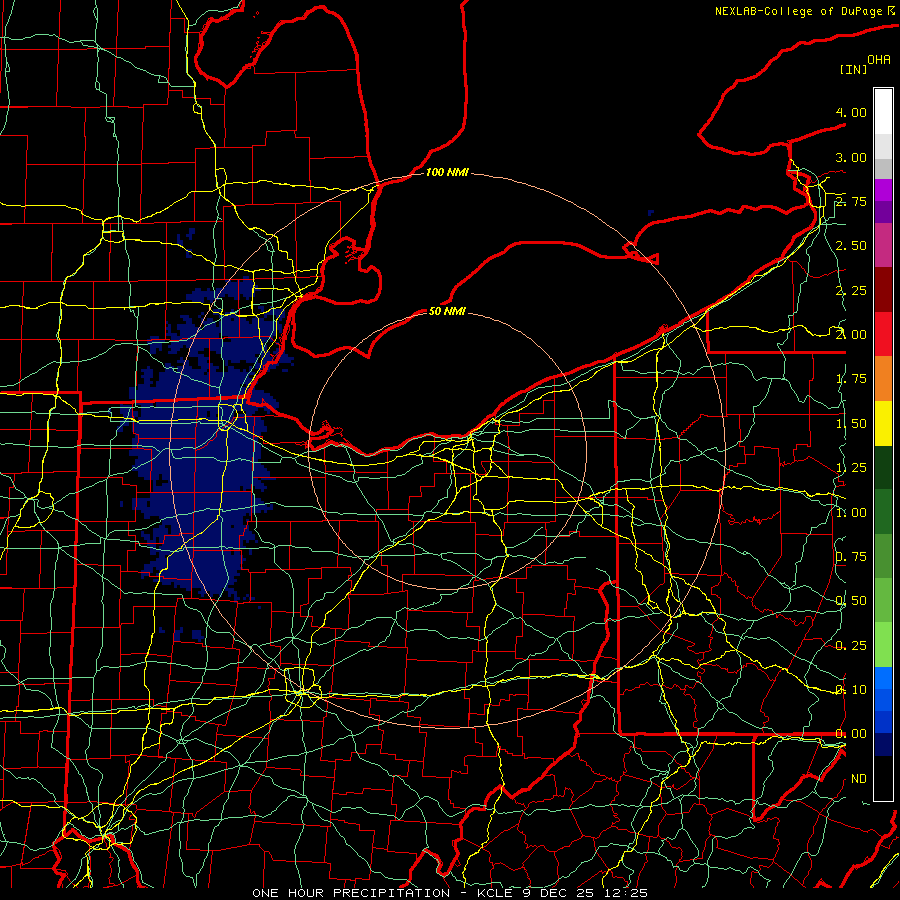
Task: Select the white swatch in legend
Action: tap(883, 111)
